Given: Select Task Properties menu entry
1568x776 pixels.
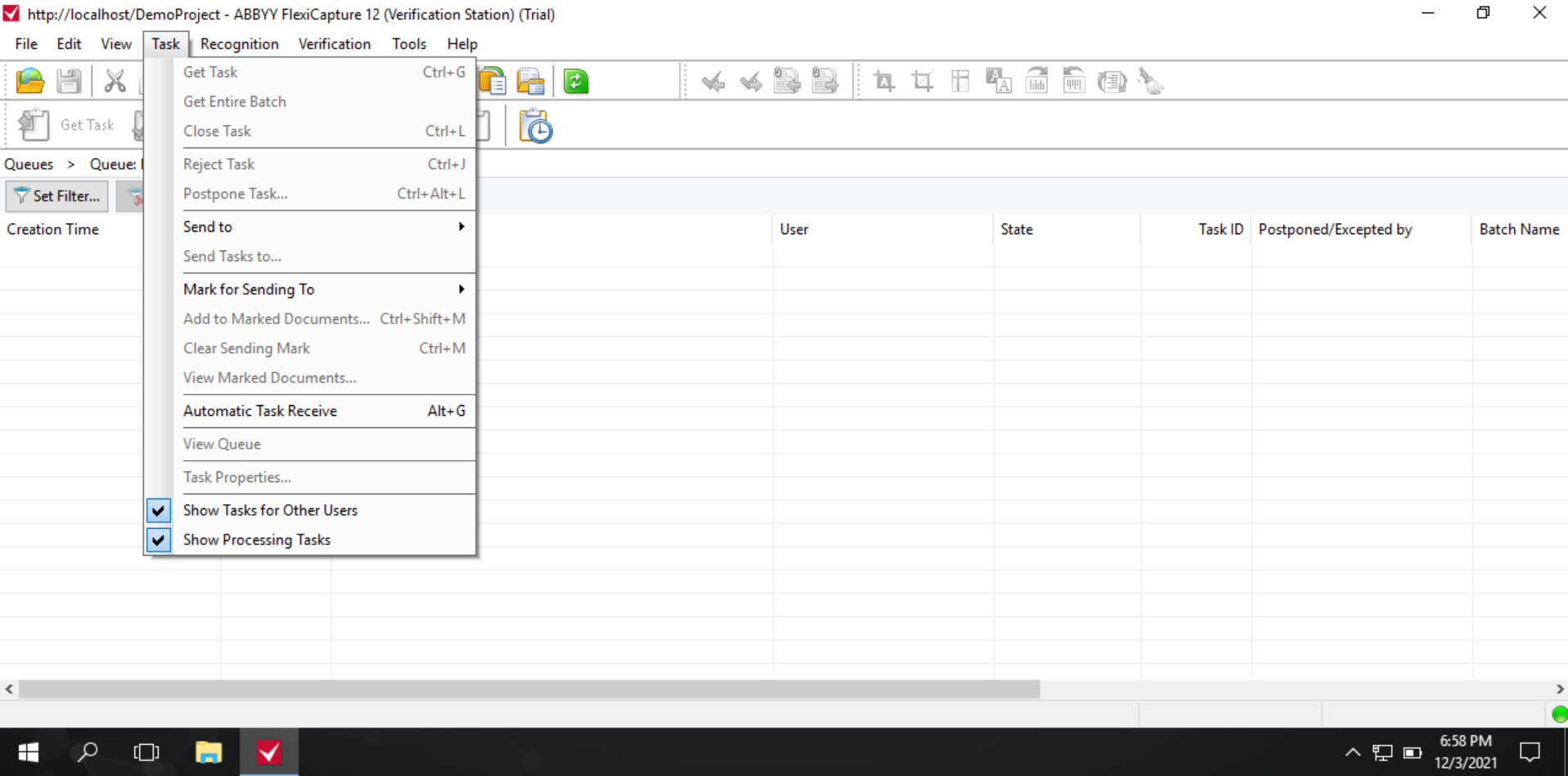Looking at the screenshot, I should coord(310,477).
